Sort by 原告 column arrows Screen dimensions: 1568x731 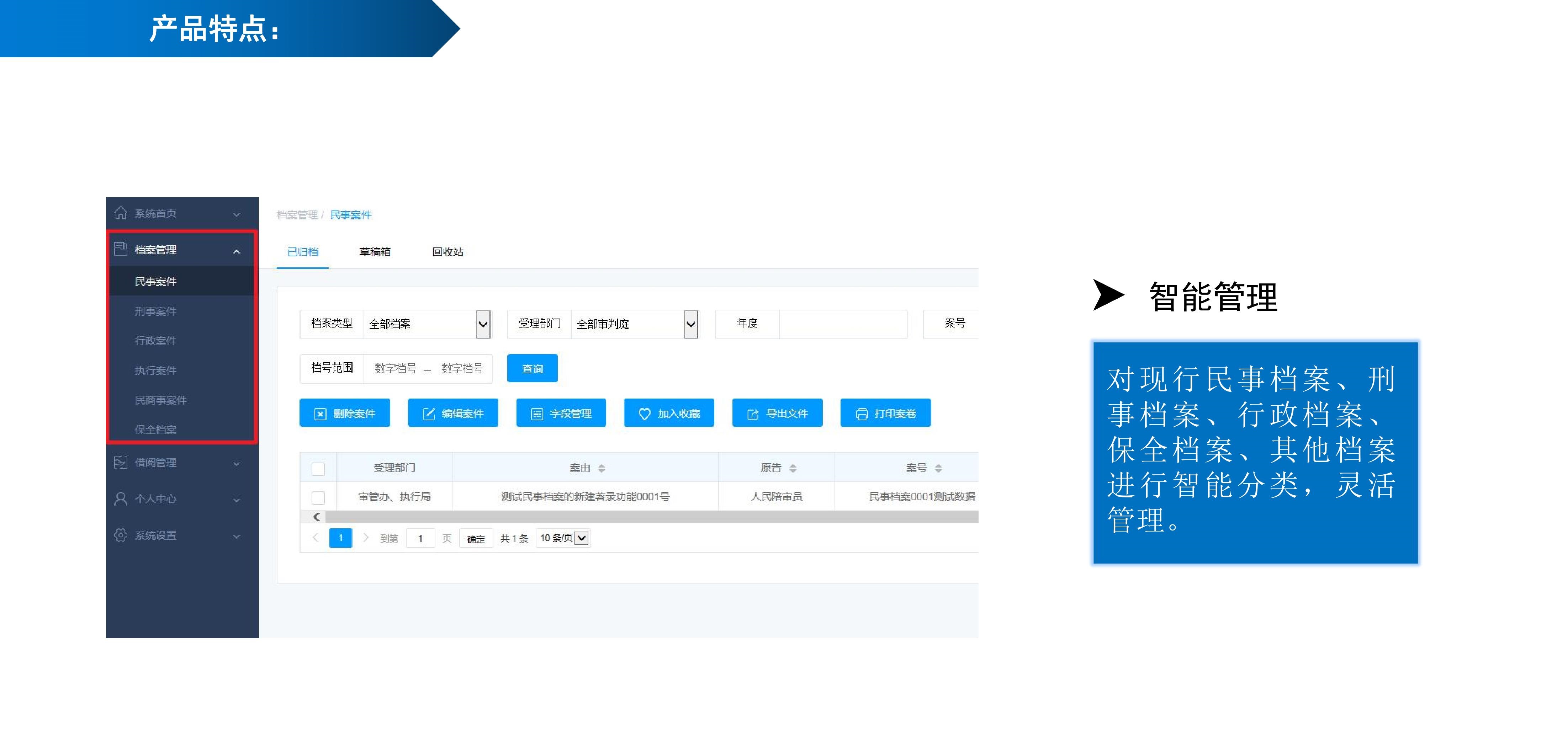[793, 468]
